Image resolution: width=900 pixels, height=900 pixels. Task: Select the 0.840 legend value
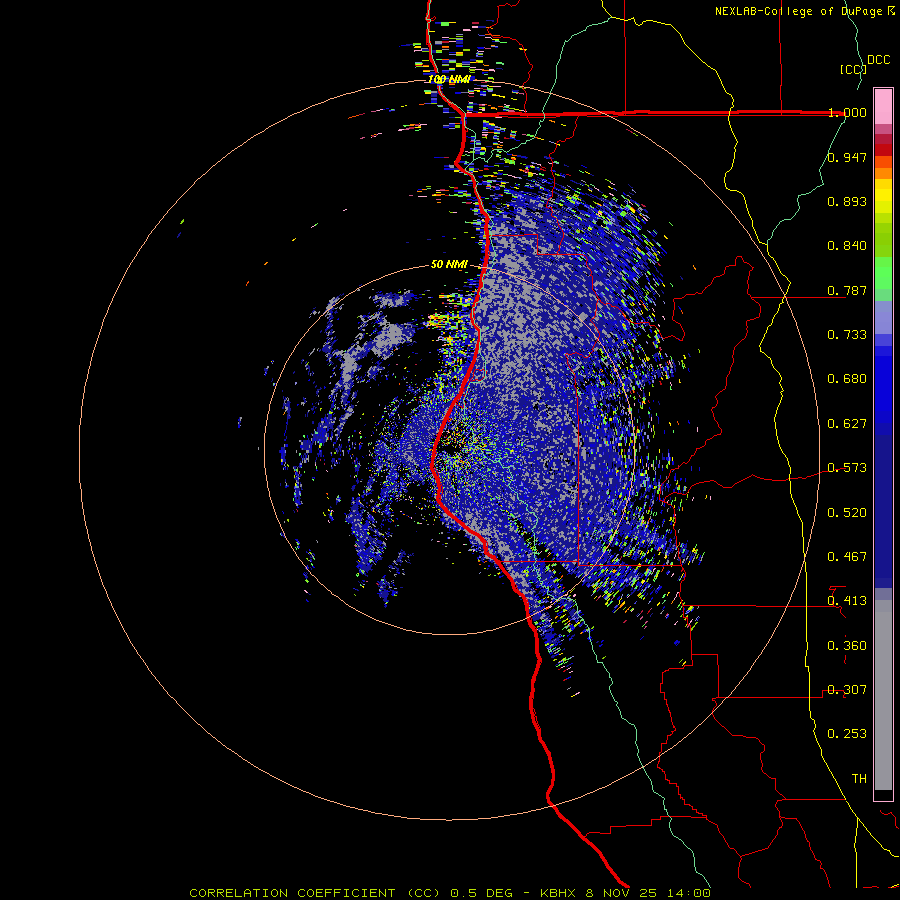(x=847, y=246)
